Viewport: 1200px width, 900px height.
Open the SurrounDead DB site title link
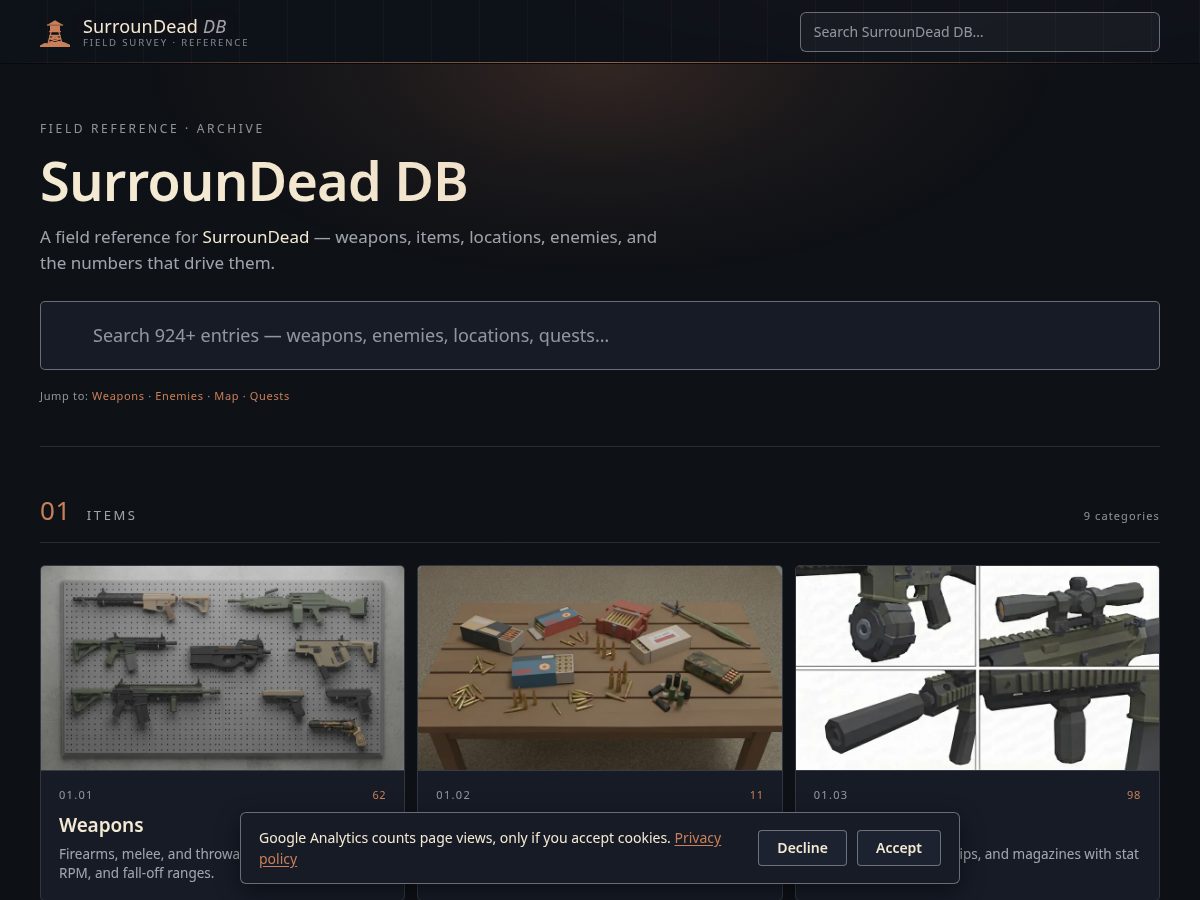click(x=154, y=26)
